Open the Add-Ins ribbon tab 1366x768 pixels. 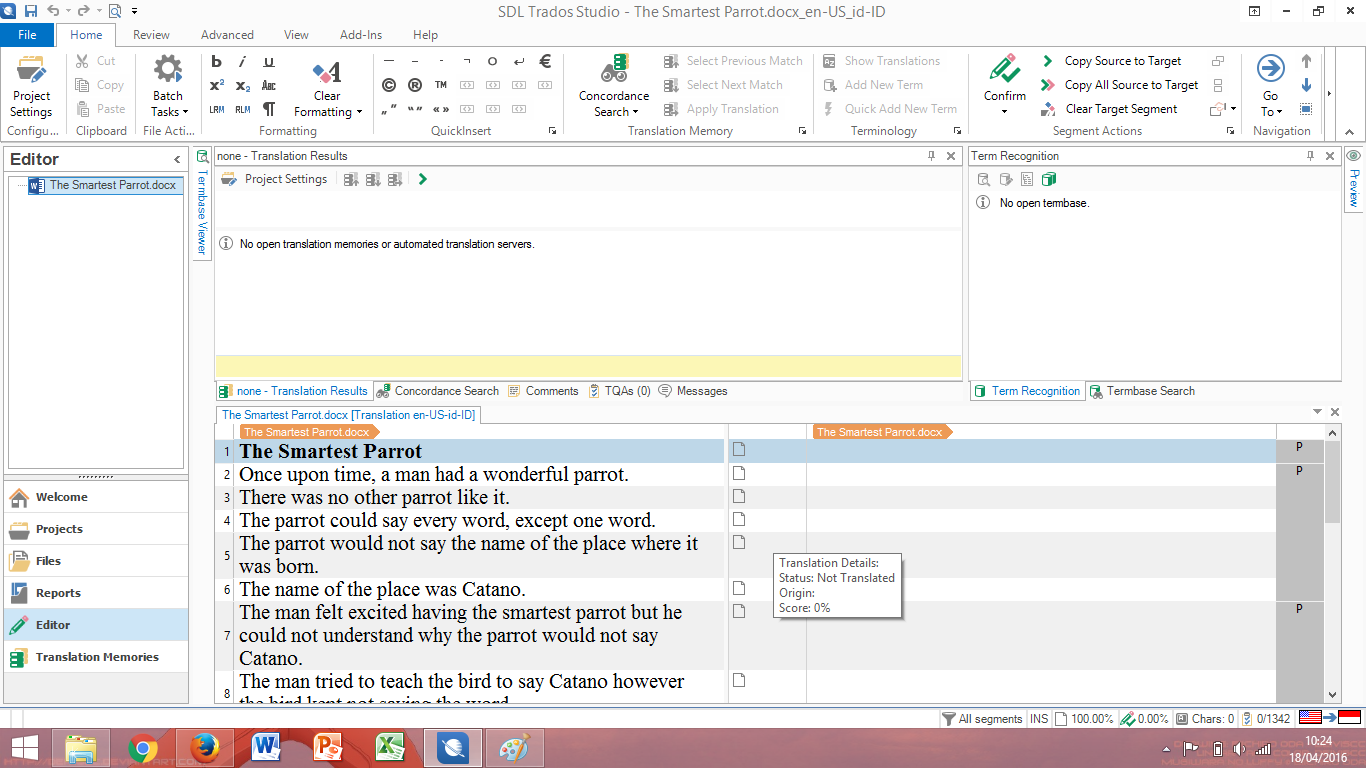click(361, 34)
